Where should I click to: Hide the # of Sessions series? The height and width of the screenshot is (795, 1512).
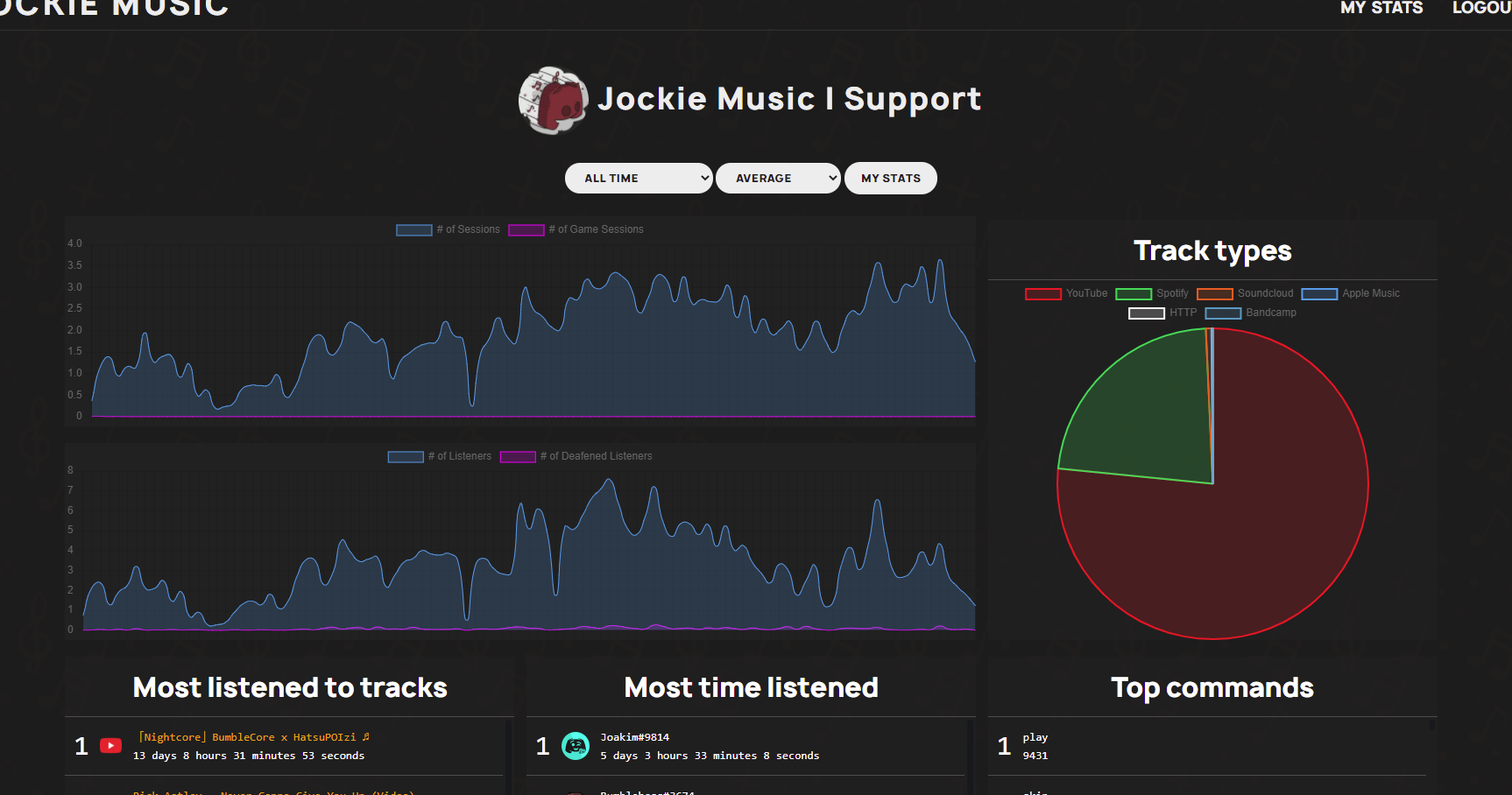(448, 229)
